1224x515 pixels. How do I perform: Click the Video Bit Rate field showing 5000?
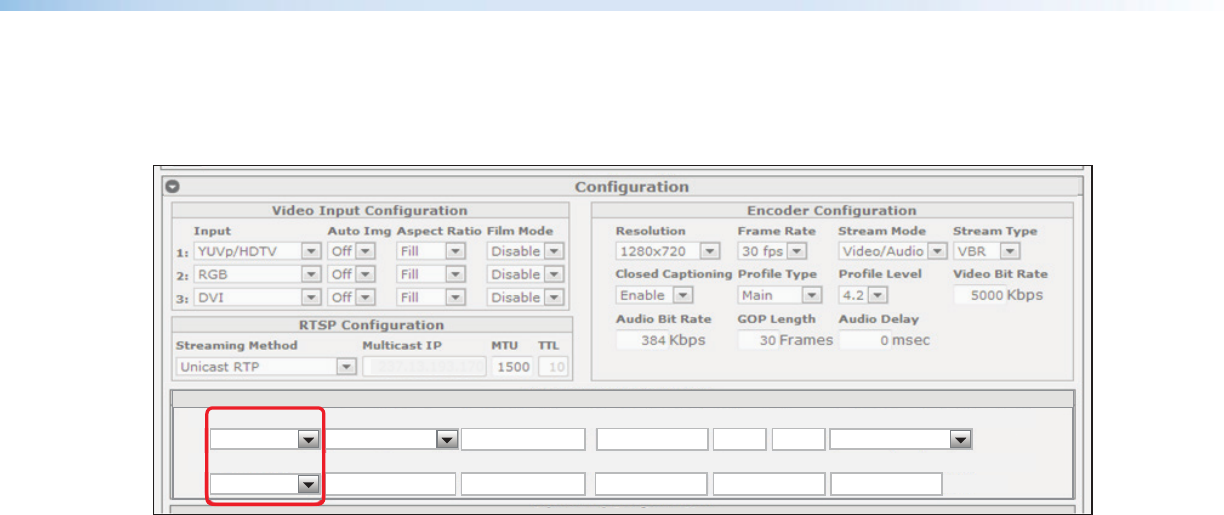979,295
